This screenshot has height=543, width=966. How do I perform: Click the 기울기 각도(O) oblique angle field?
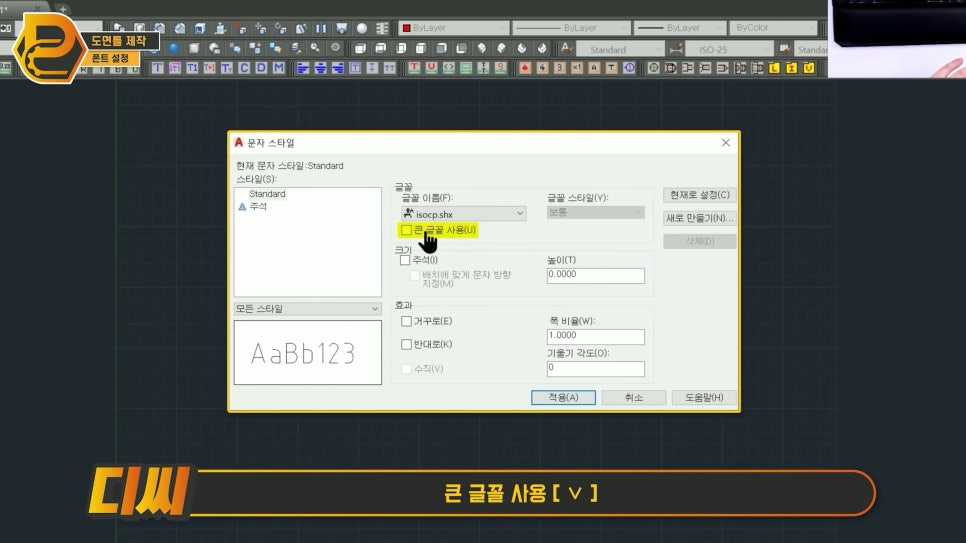[x=596, y=368]
